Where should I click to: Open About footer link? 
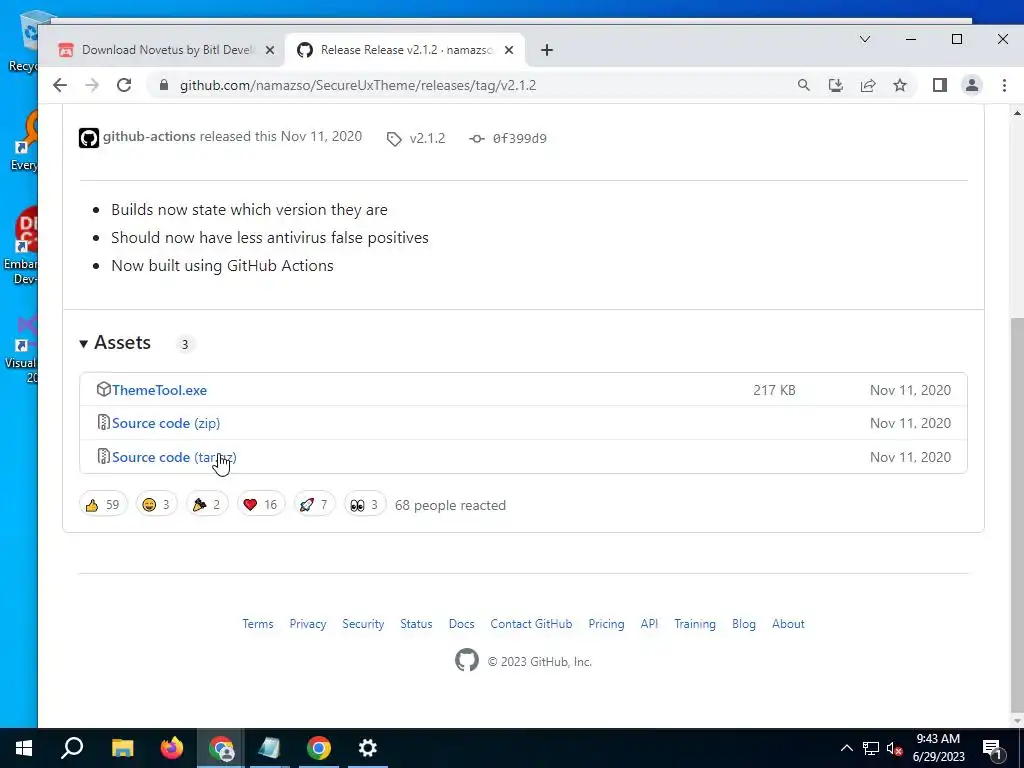788,624
